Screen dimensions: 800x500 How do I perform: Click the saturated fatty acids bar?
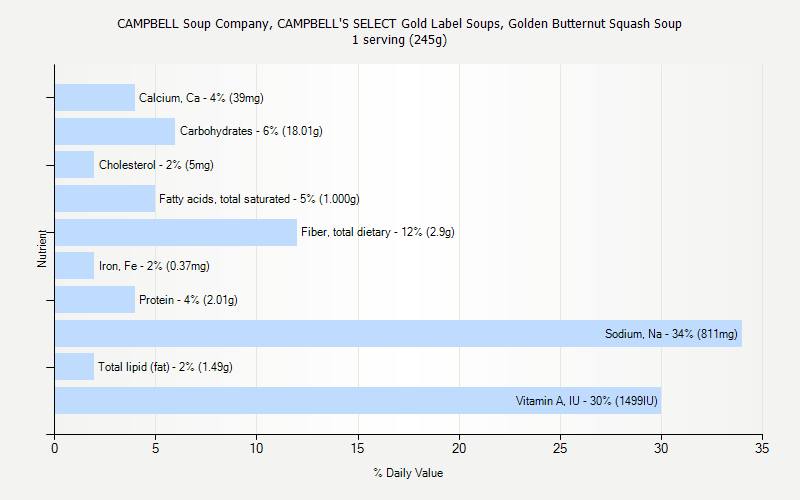pos(105,198)
